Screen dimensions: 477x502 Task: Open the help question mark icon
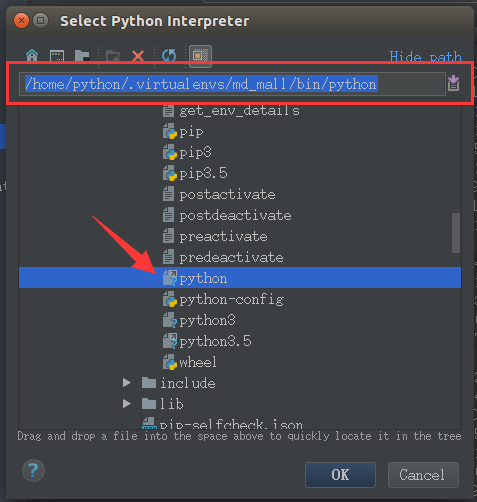point(33,470)
